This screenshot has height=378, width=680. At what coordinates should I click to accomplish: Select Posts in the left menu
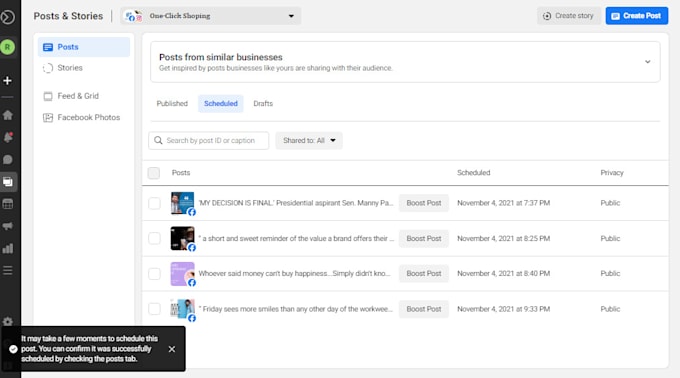tap(84, 47)
